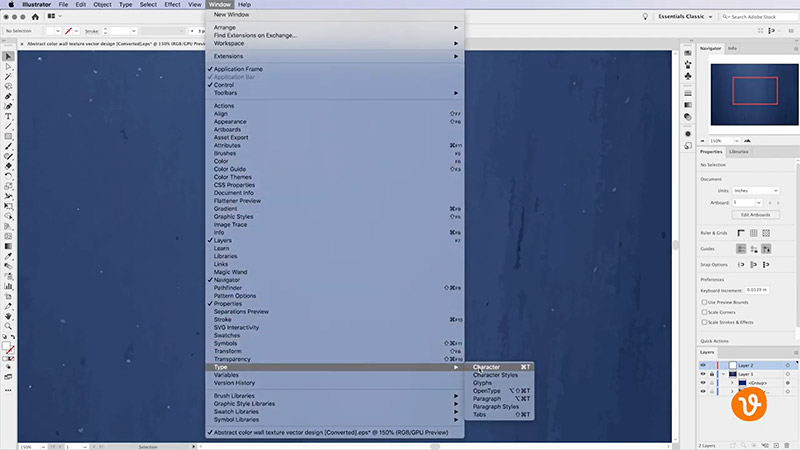Enable Scale Strokes & Effects checkbox
The width and height of the screenshot is (800, 450).
click(x=704, y=322)
